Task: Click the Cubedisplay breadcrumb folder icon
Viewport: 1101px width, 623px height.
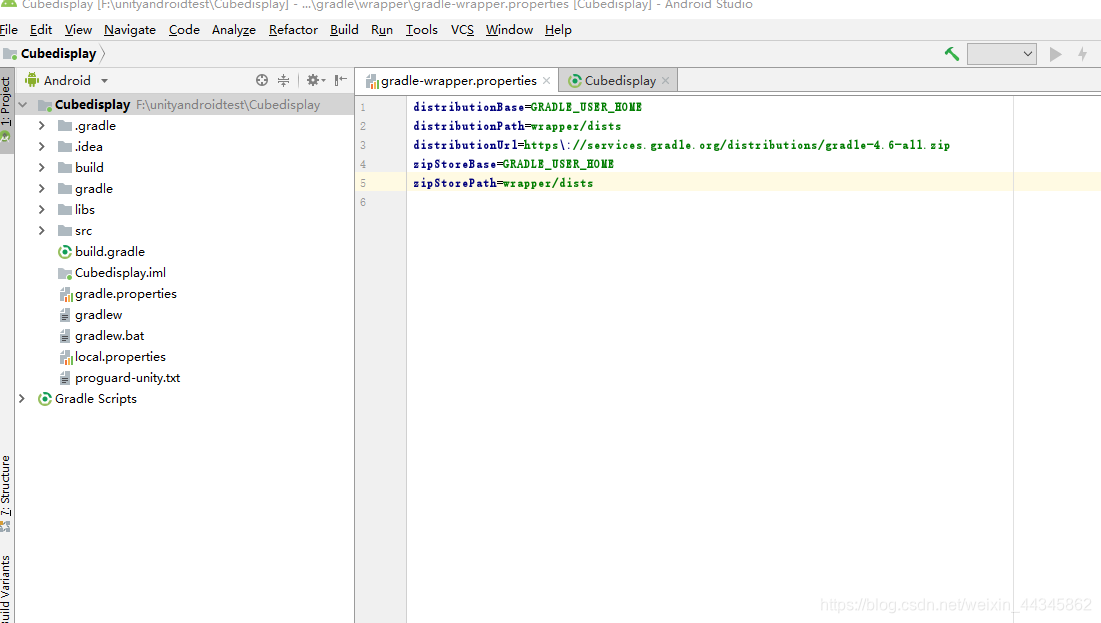Action: point(10,54)
